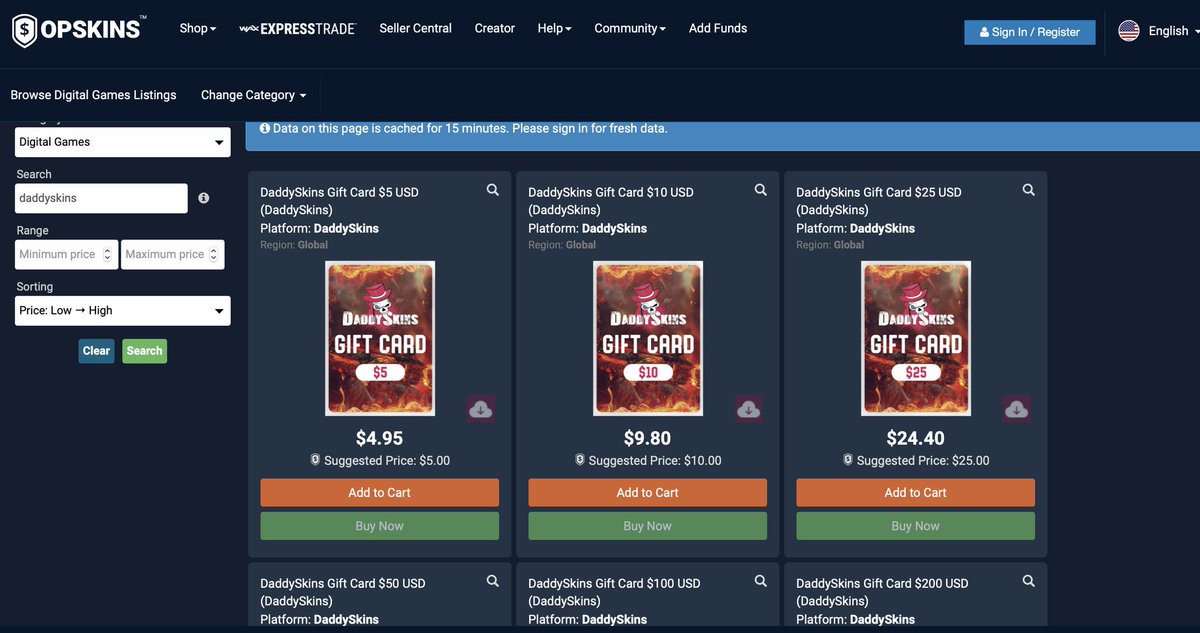Open the Creator page
Image resolution: width=1200 pixels, height=633 pixels.
coord(495,28)
